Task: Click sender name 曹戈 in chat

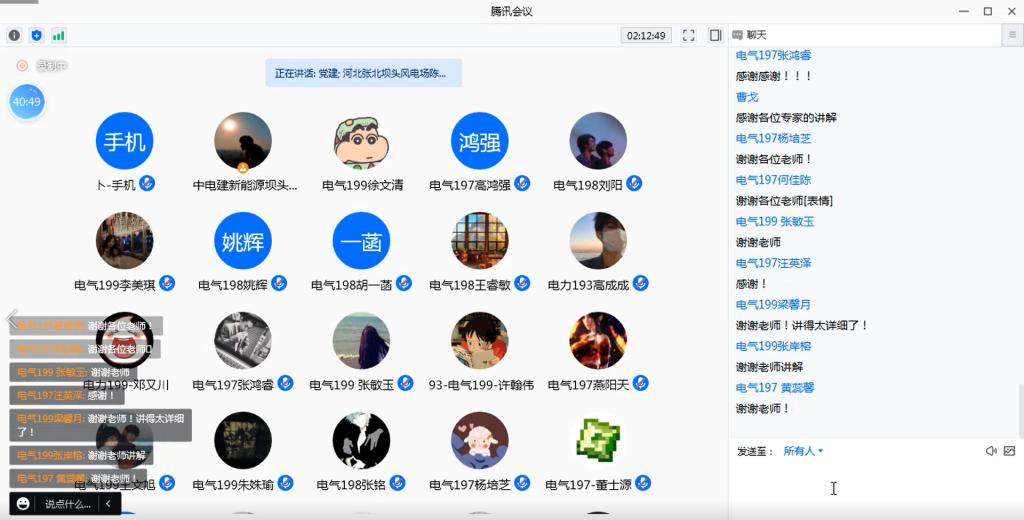Action: 747,97
